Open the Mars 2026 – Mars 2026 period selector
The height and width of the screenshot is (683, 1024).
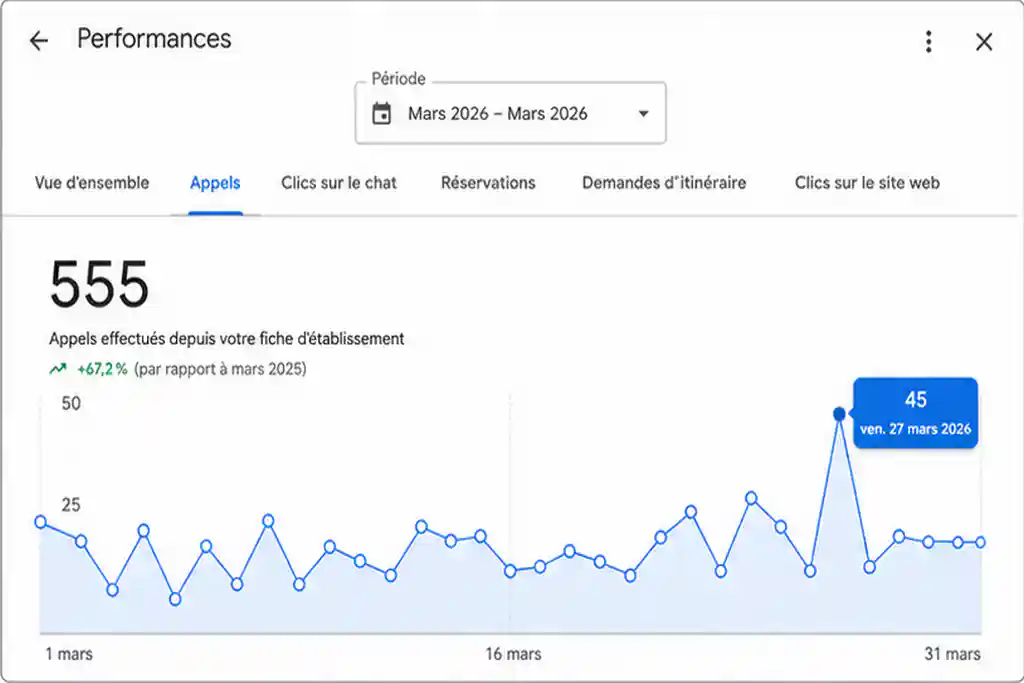pyautogui.click(x=510, y=113)
